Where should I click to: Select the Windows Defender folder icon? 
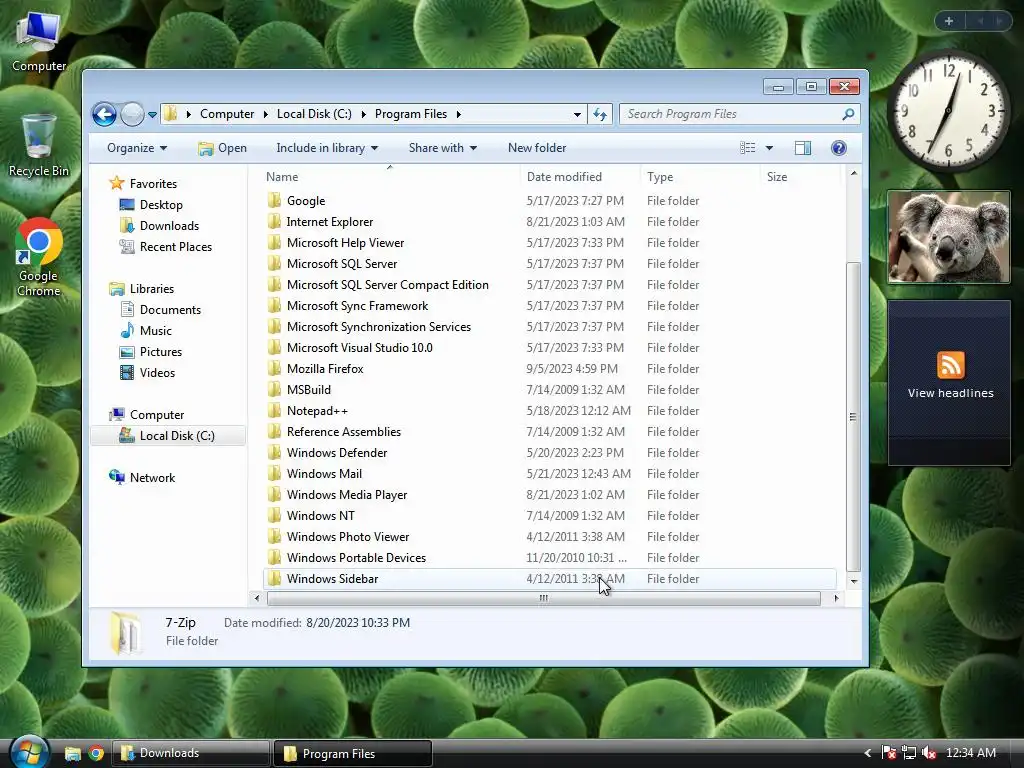pos(275,453)
